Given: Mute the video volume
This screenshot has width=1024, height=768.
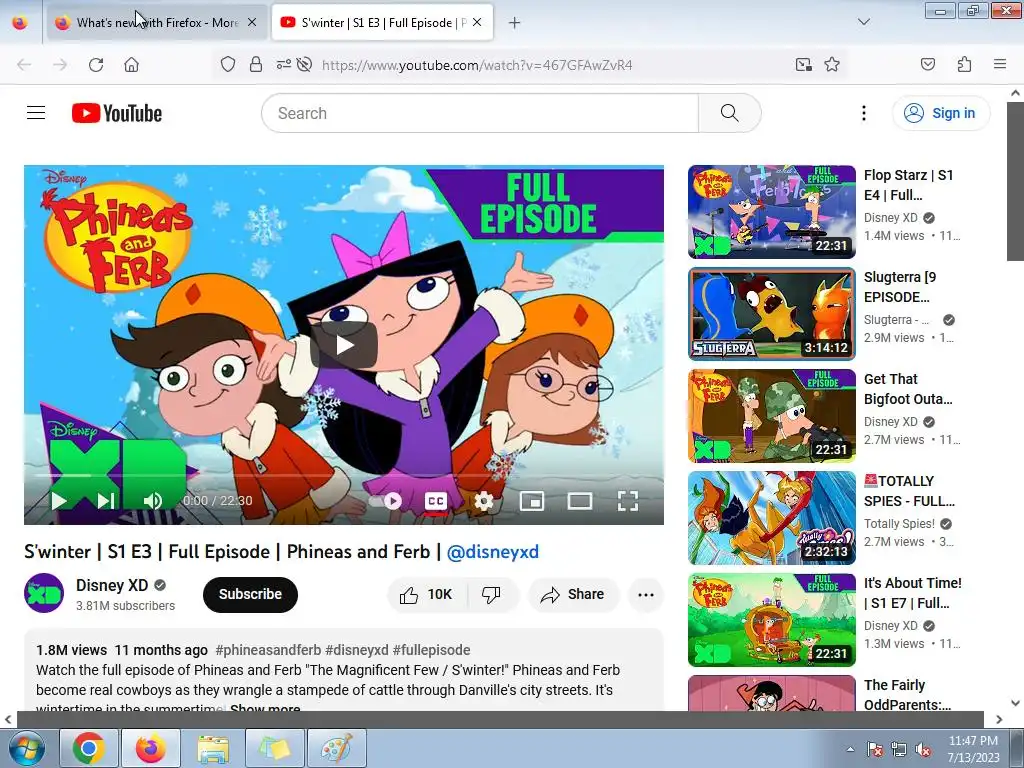Looking at the screenshot, I should (x=153, y=501).
